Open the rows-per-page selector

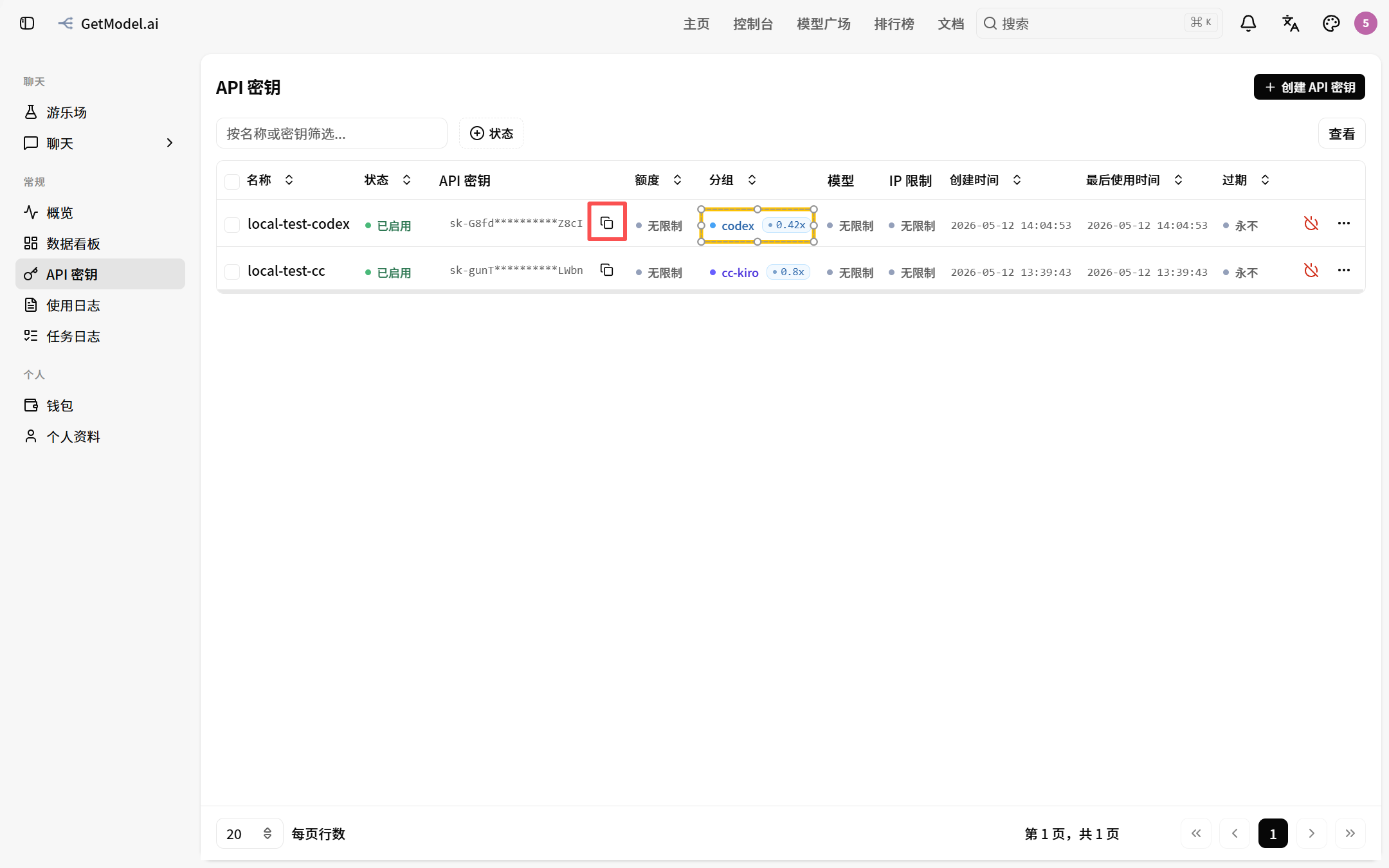point(250,833)
